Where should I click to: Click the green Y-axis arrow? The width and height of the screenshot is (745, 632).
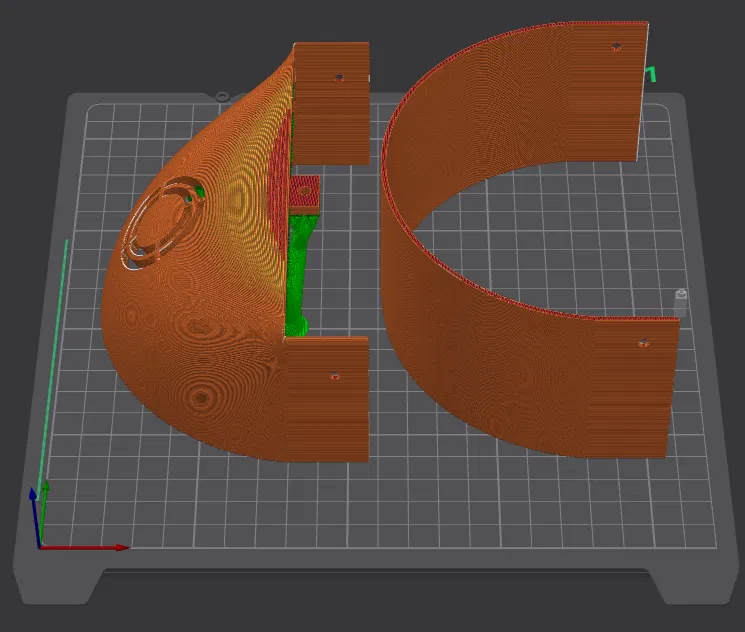click(45, 511)
